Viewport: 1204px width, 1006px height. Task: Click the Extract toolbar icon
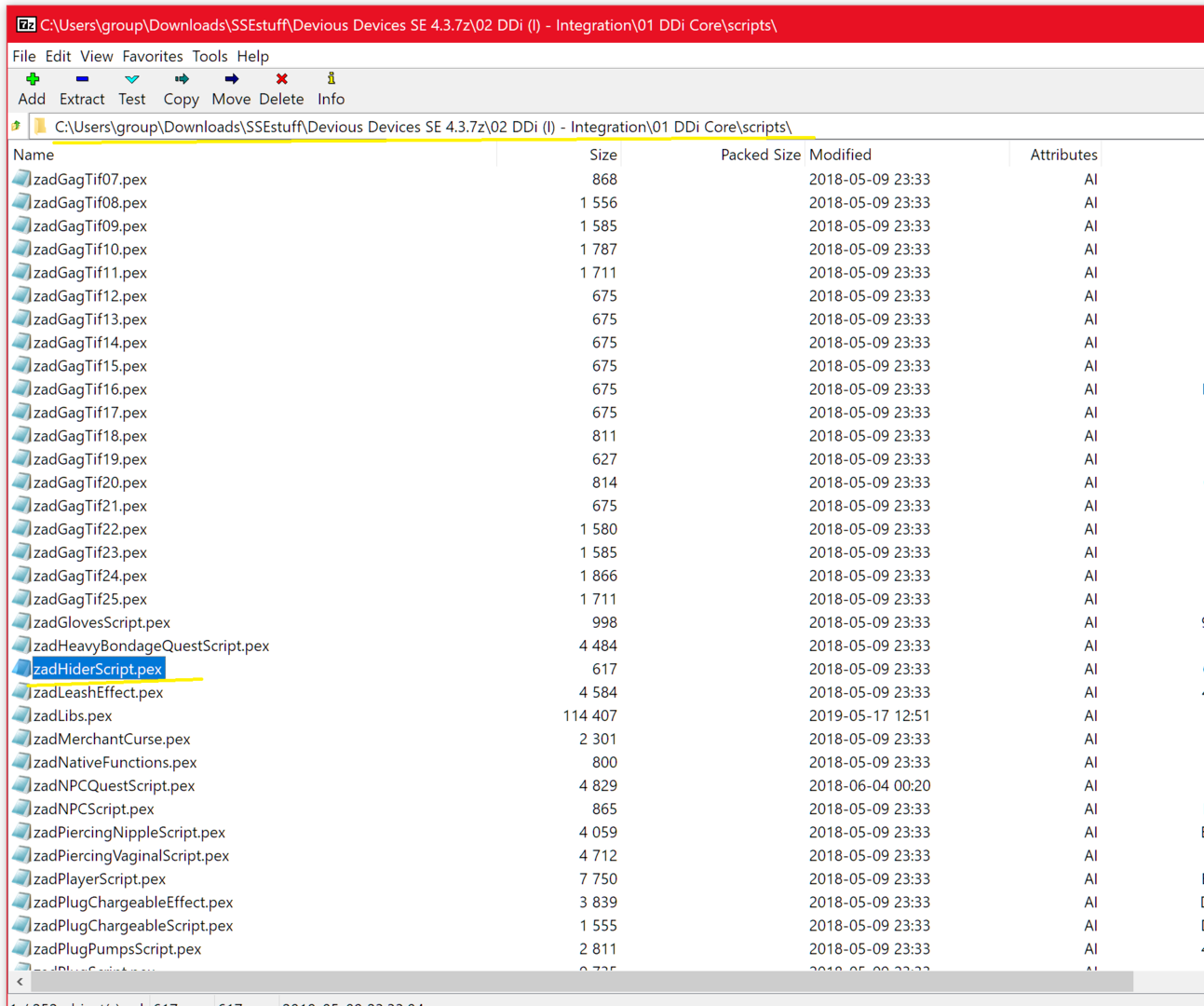[x=82, y=79]
